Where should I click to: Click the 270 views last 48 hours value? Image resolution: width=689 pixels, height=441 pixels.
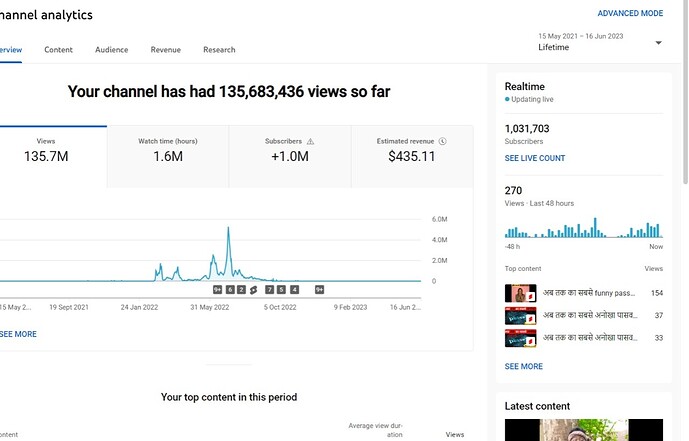pyautogui.click(x=513, y=191)
